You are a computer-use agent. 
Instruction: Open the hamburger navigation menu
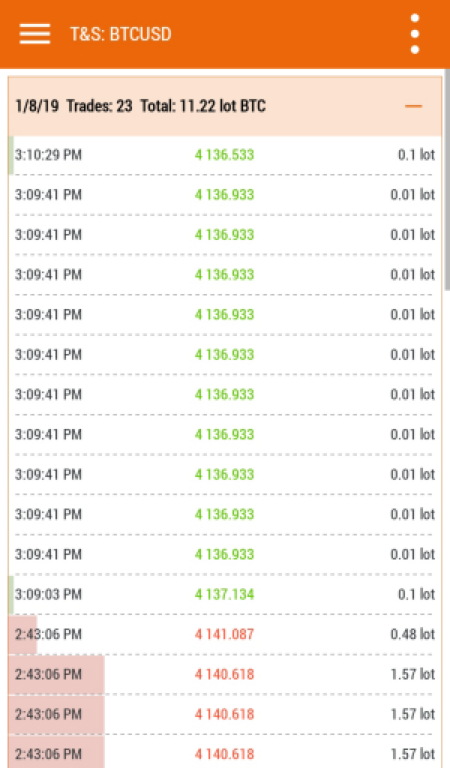35,34
